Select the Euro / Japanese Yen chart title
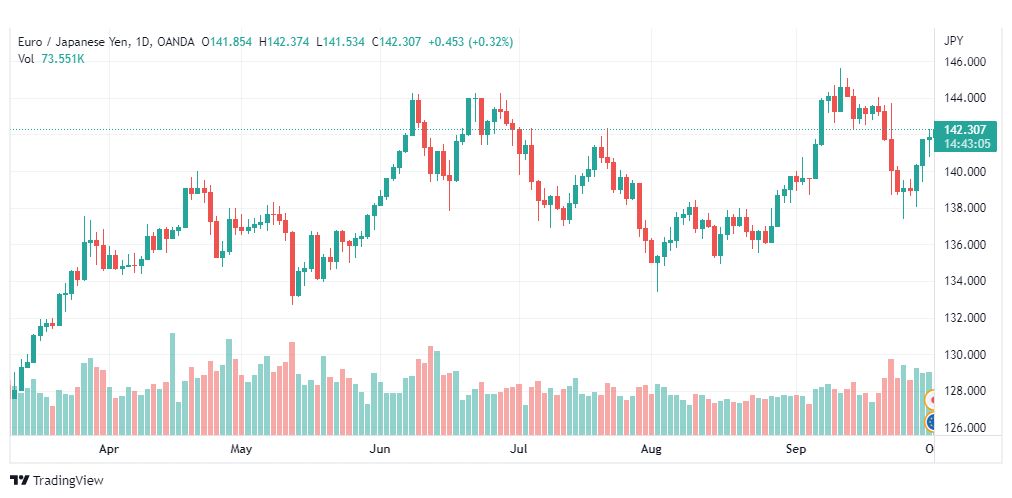The height and width of the screenshot is (498, 1012). pyautogui.click(x=74, y=42)
